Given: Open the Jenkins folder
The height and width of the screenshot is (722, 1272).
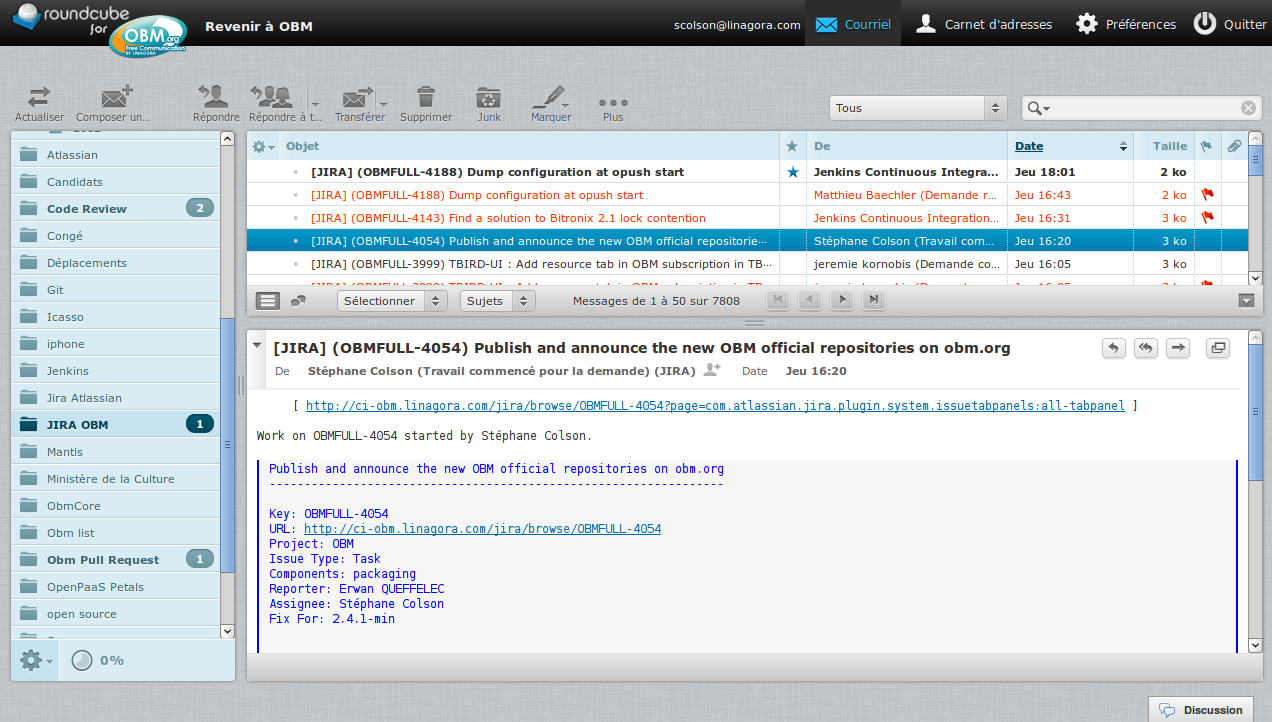Looking at the screenshot, I should (x=116, y=371).
